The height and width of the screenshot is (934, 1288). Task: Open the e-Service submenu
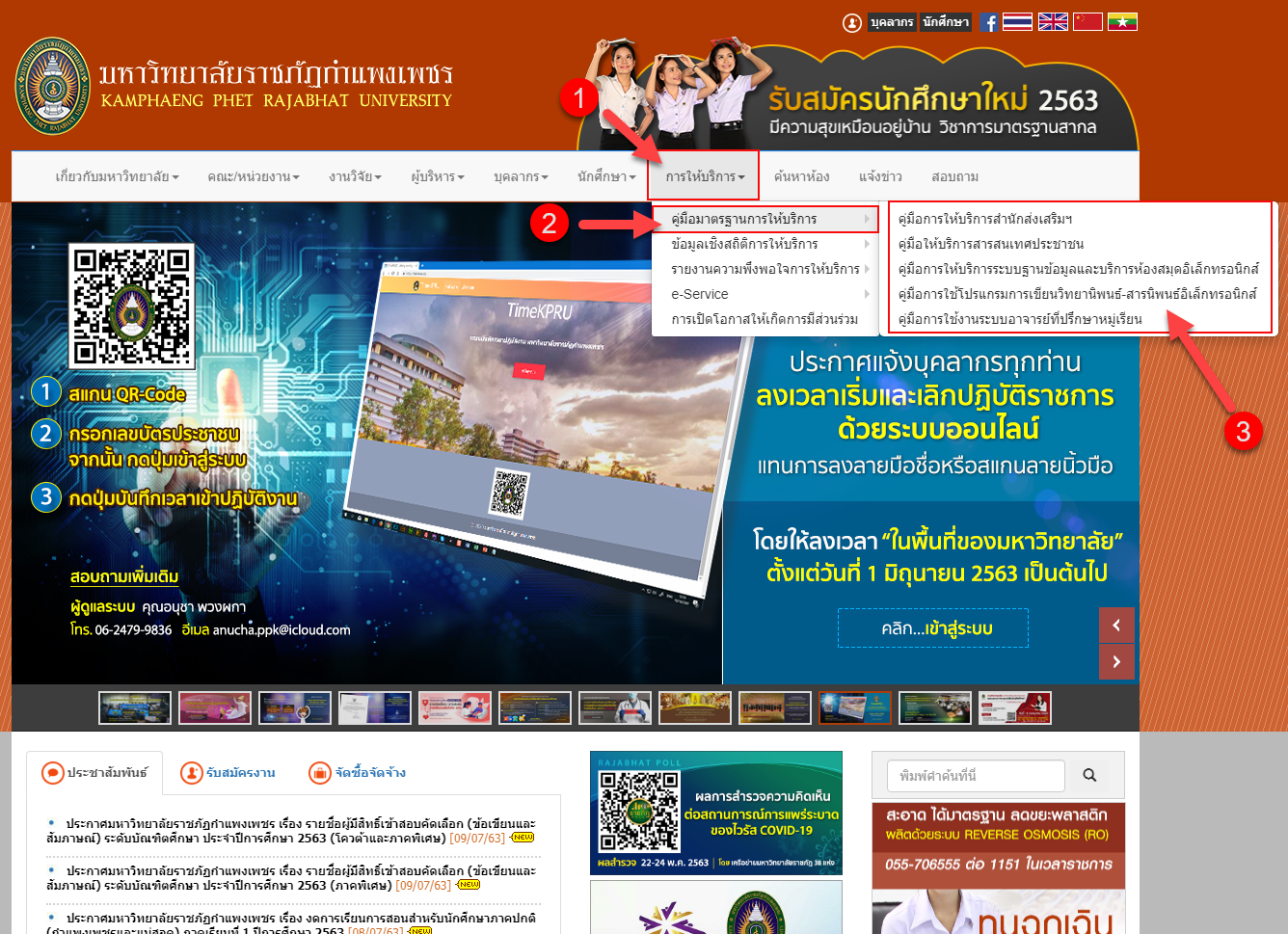tap(765, 294)
